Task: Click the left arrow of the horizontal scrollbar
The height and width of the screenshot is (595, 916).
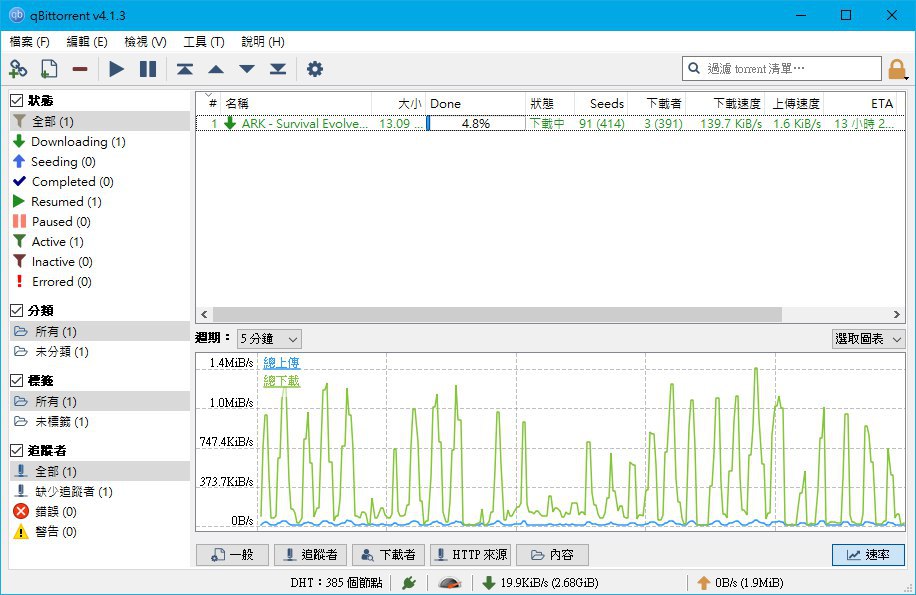Action: click(x=204, y=314)
